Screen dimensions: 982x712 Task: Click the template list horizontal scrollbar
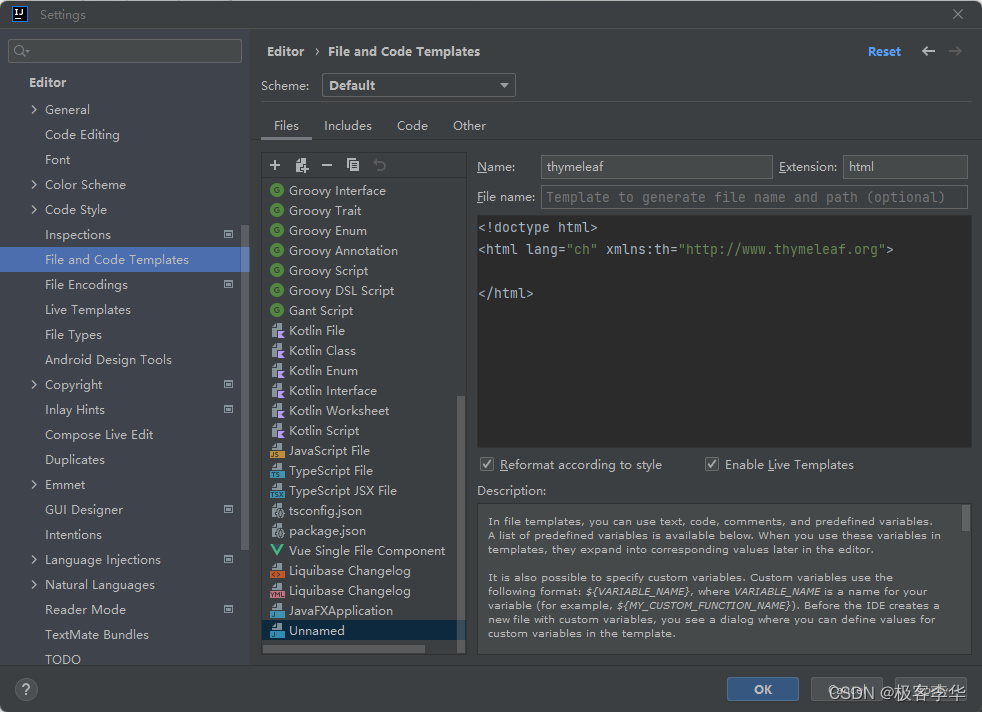tap(344, 649)
